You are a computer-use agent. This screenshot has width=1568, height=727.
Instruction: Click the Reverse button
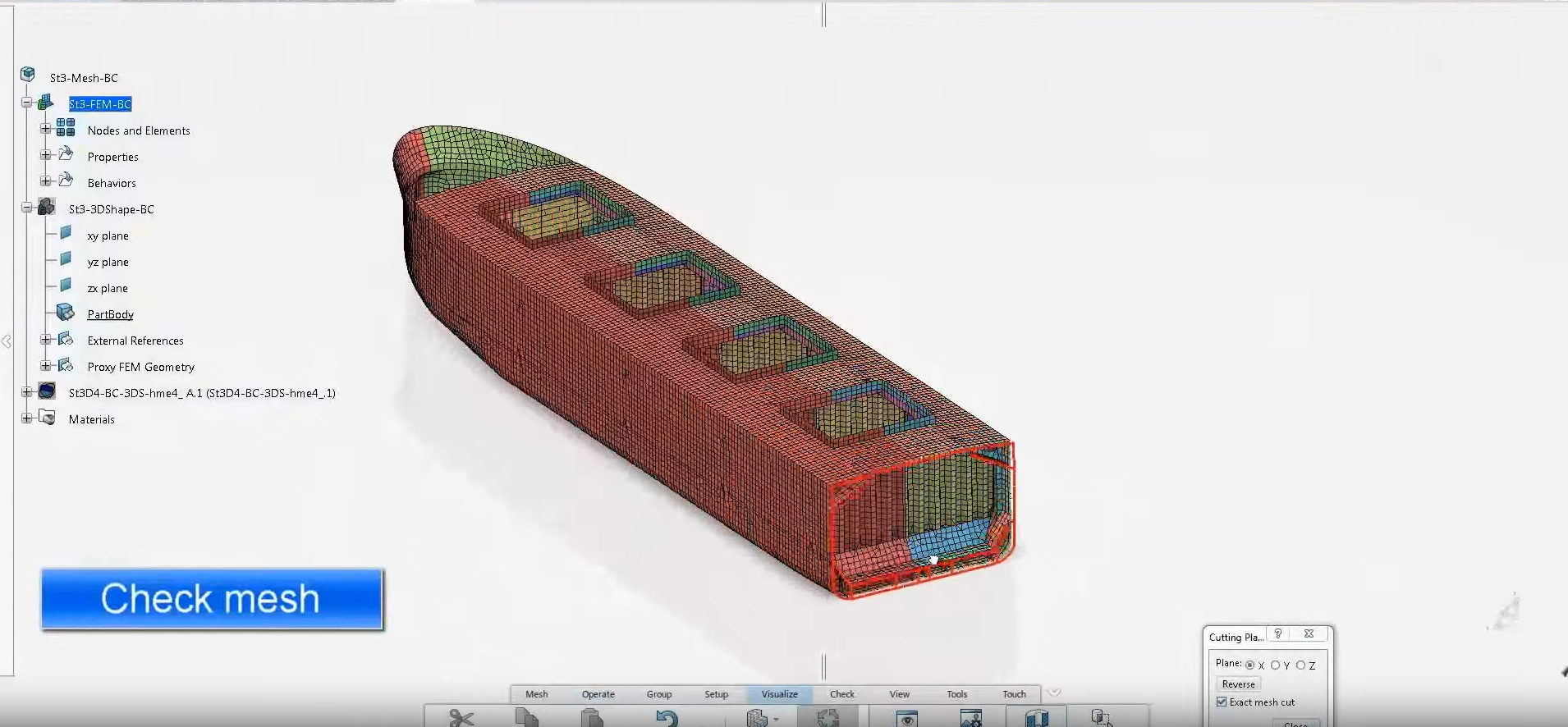pyautogui.click(x=1238, y=684)
